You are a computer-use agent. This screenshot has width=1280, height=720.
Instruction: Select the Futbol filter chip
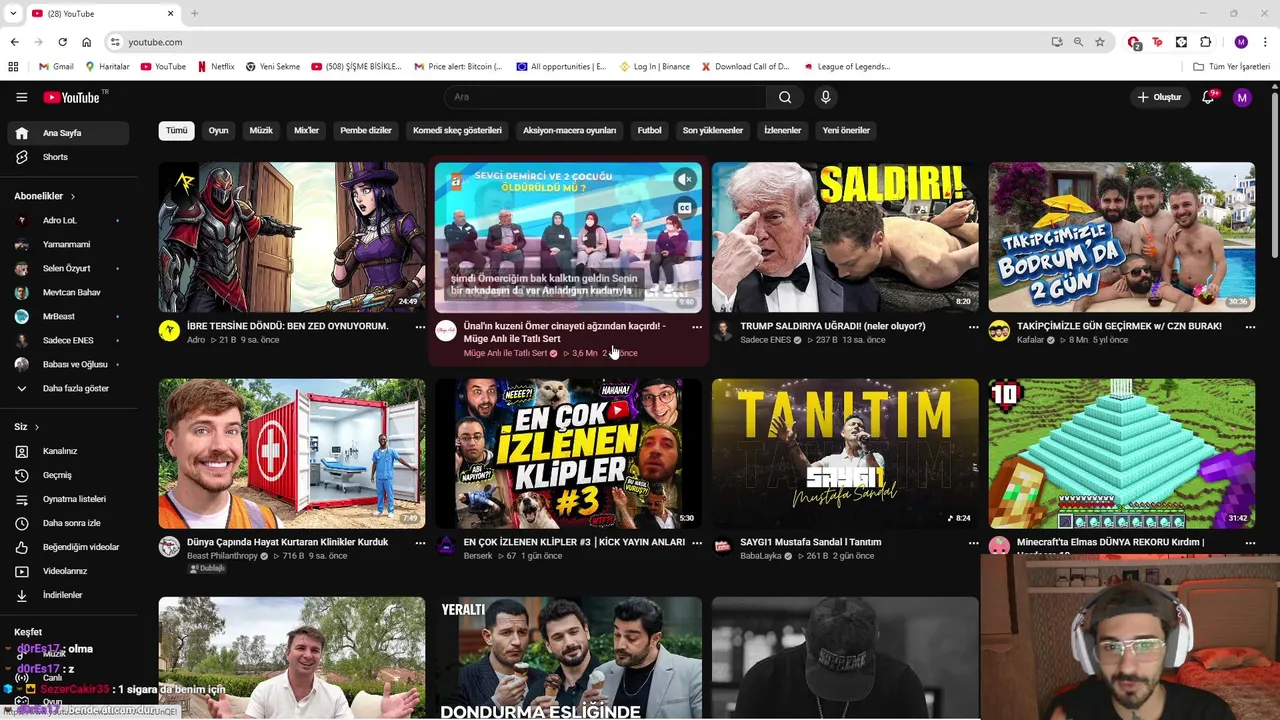pos(650,130)
